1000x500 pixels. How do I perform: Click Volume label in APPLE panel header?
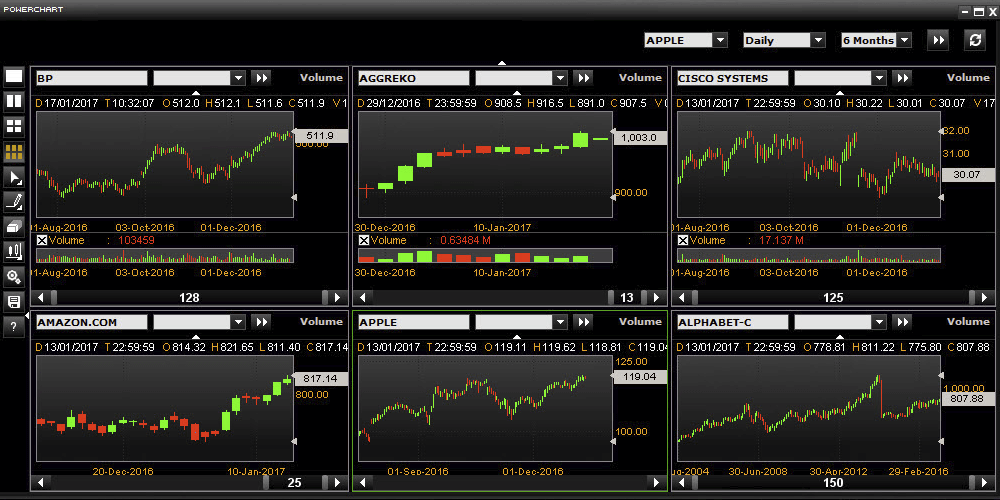[640, 322]
